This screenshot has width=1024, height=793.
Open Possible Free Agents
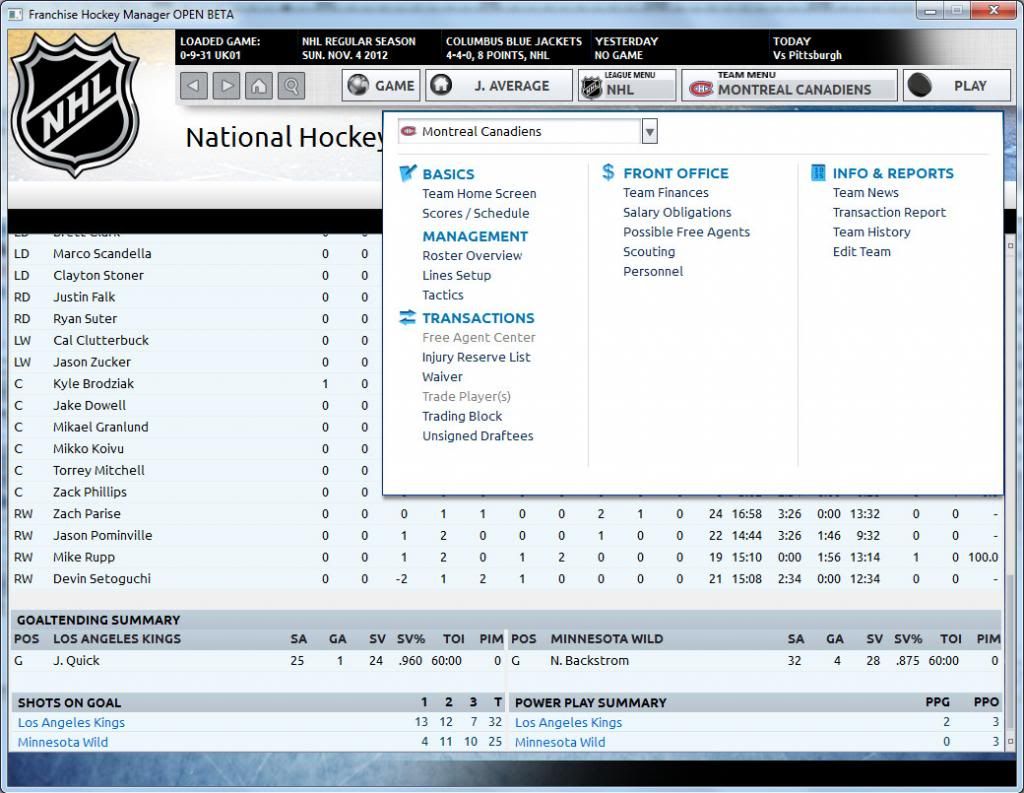coord(686,232)
